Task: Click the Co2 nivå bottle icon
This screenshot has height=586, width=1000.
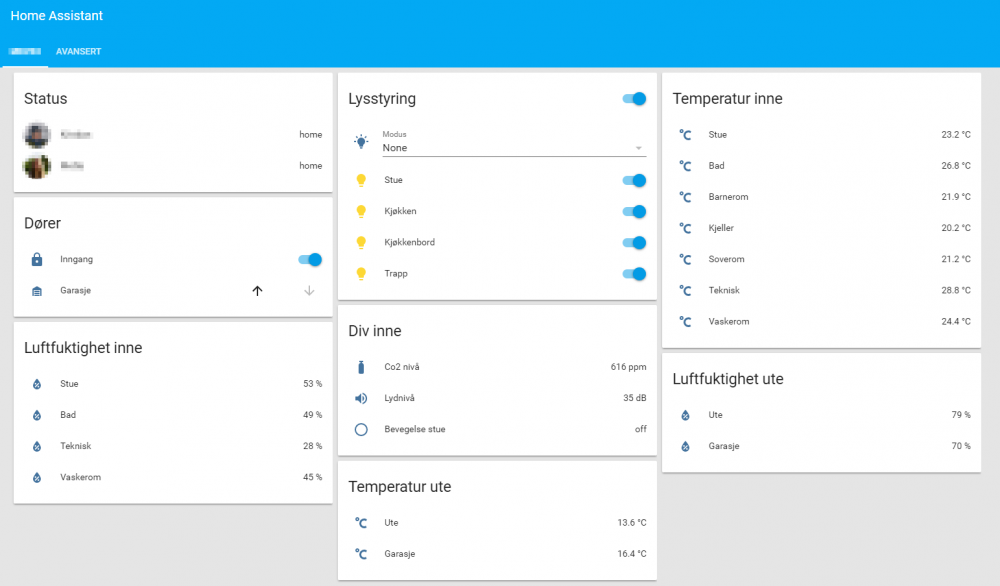Action: pyautogui.click(x=361, y=367)
